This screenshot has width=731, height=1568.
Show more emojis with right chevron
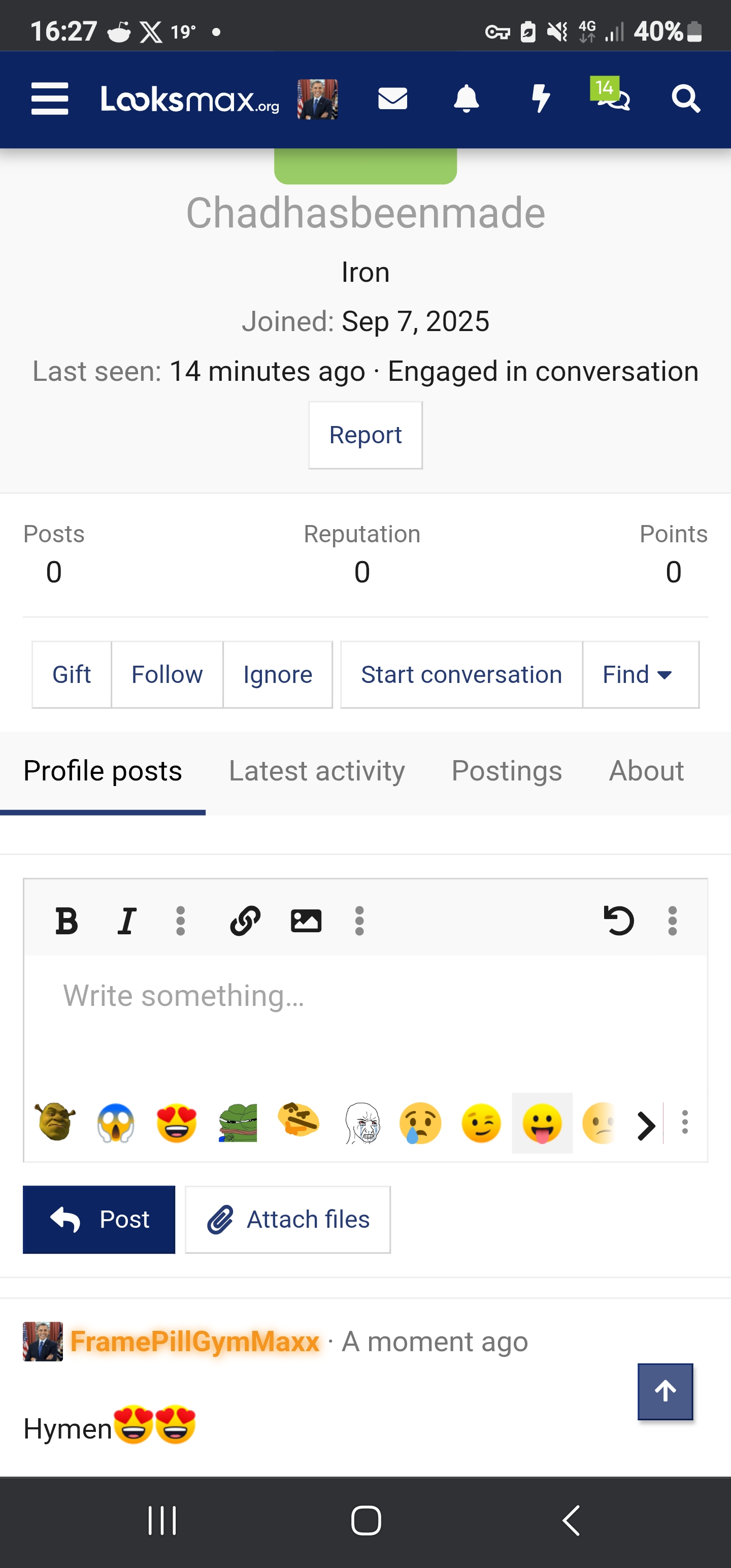(x=646, y=1125)
